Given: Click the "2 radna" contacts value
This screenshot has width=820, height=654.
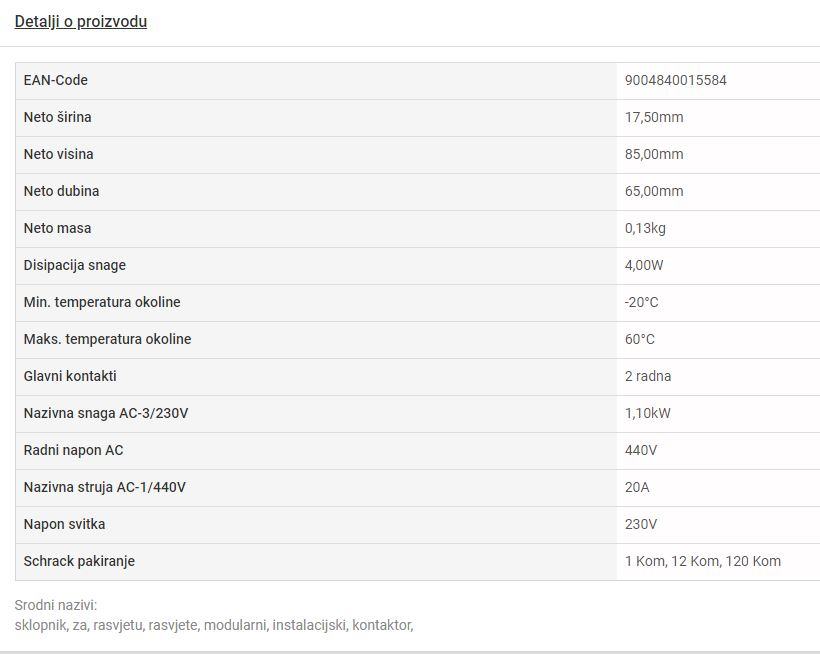Looking at the screenshot, I should tap(648, 376).
